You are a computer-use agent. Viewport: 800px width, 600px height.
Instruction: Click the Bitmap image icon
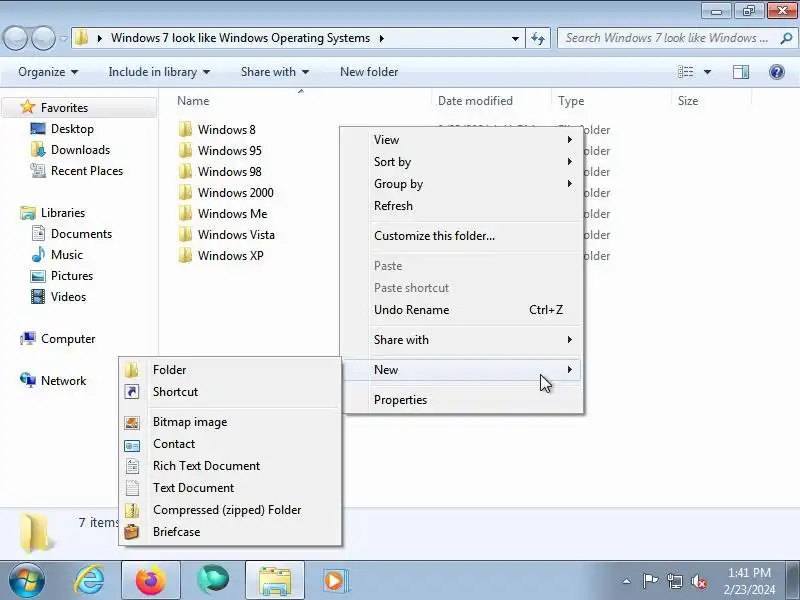click(x=132, y=422)
